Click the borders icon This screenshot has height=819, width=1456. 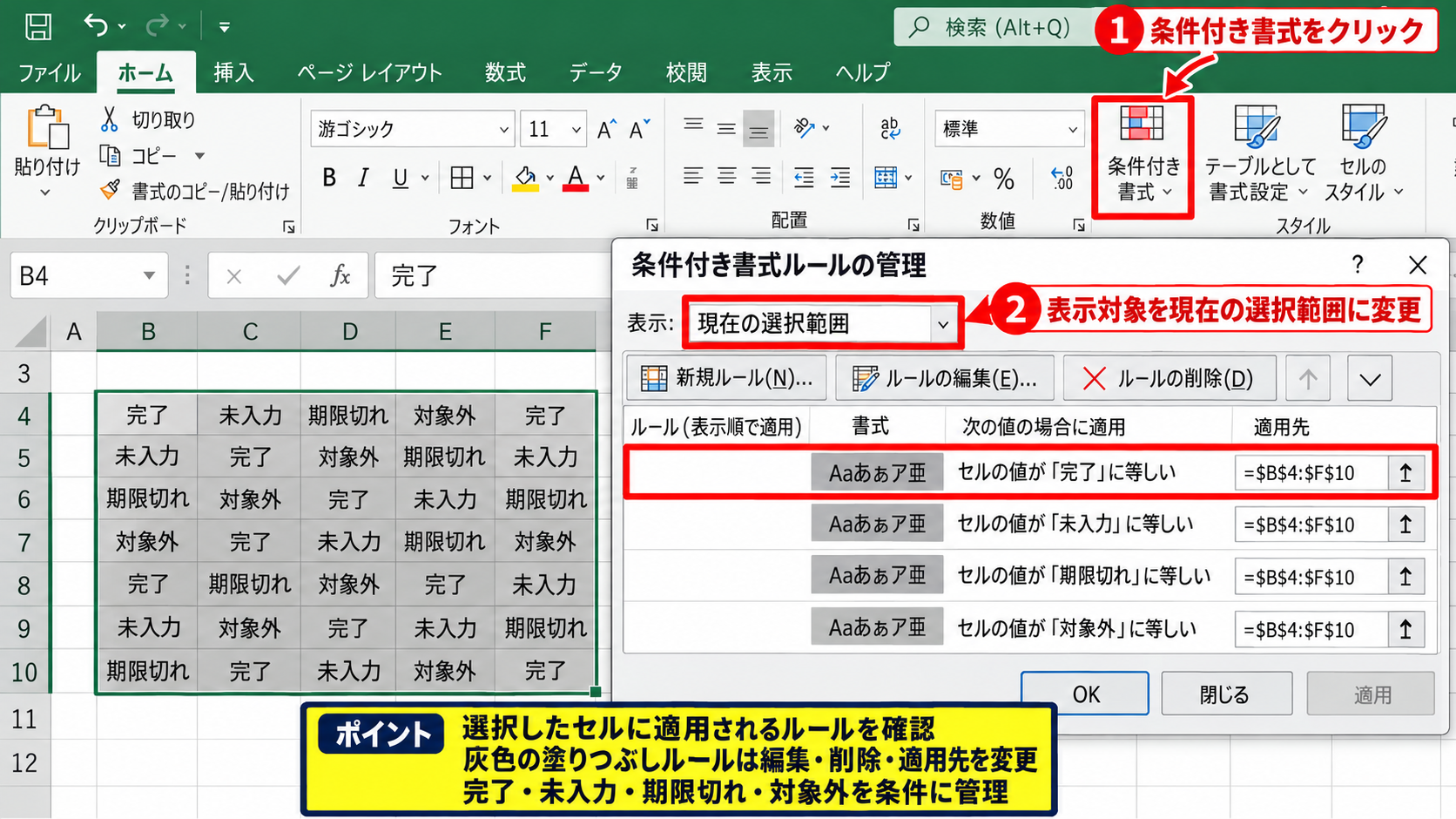coord(462,178)
